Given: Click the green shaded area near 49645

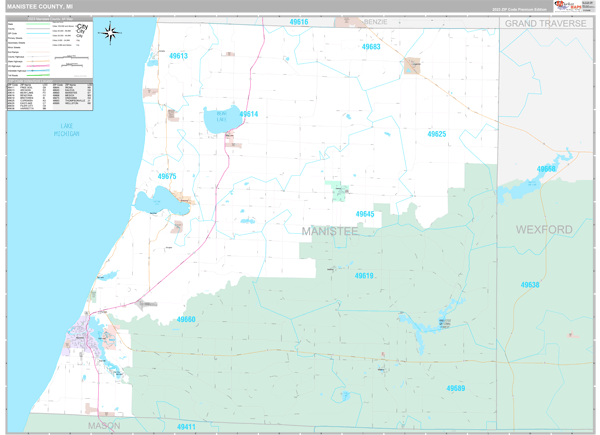Looking at the screenshot, I should pyautogui.click(x=340, y=190).
